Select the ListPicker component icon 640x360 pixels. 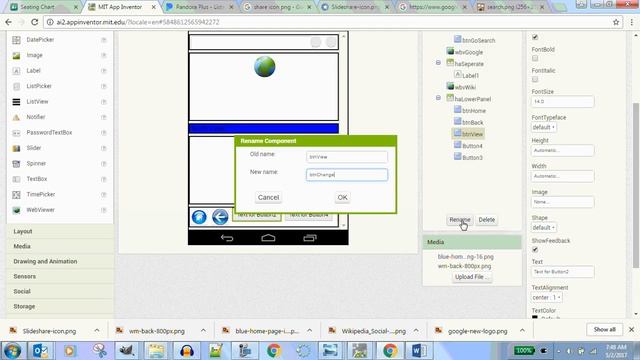[x=16, y=87]
